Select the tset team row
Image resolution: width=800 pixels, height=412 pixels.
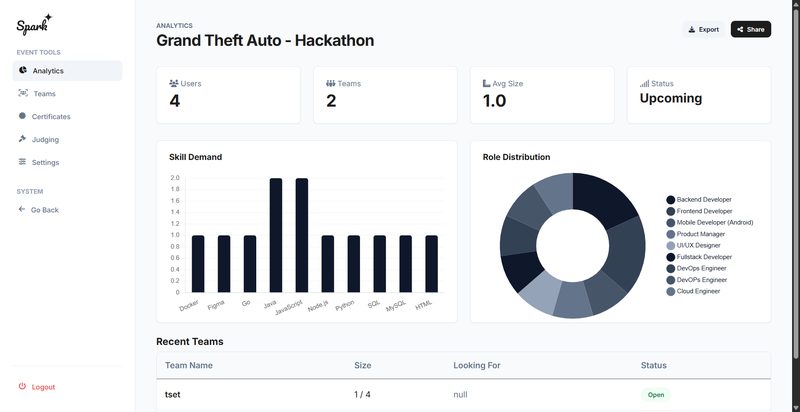tap(463, 395)
